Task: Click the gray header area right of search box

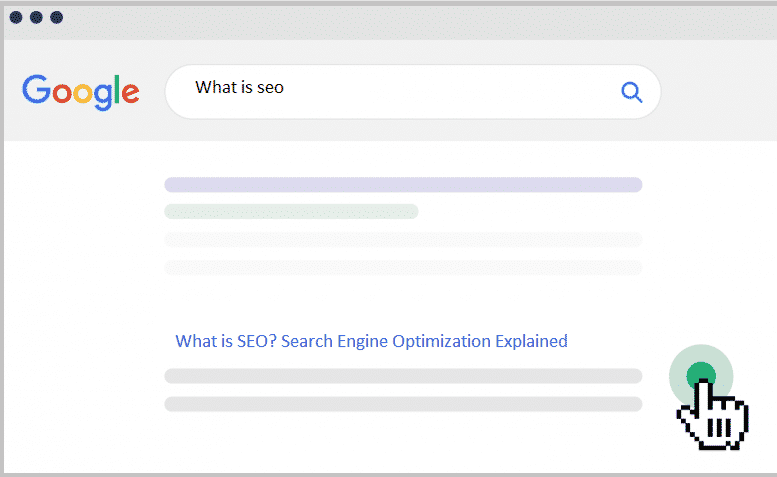Action: [719, 92]
